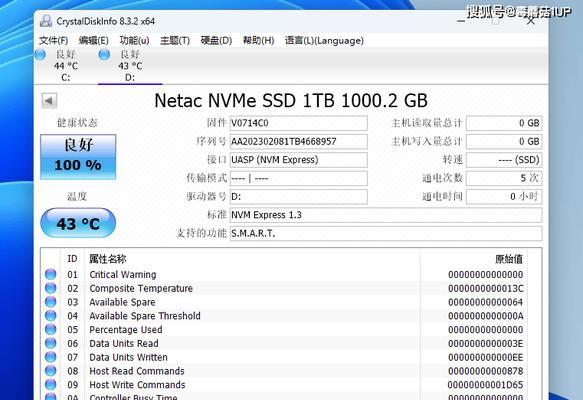Open the 编辑(E) menu
This screenshot has width=583, height=400.
(94, 41)
